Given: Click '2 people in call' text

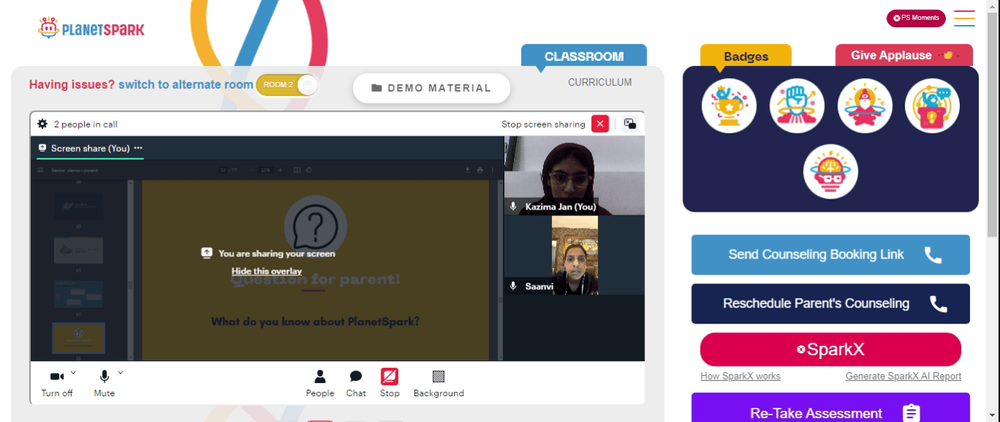Looking at the screenshot, I should (85, 124).
